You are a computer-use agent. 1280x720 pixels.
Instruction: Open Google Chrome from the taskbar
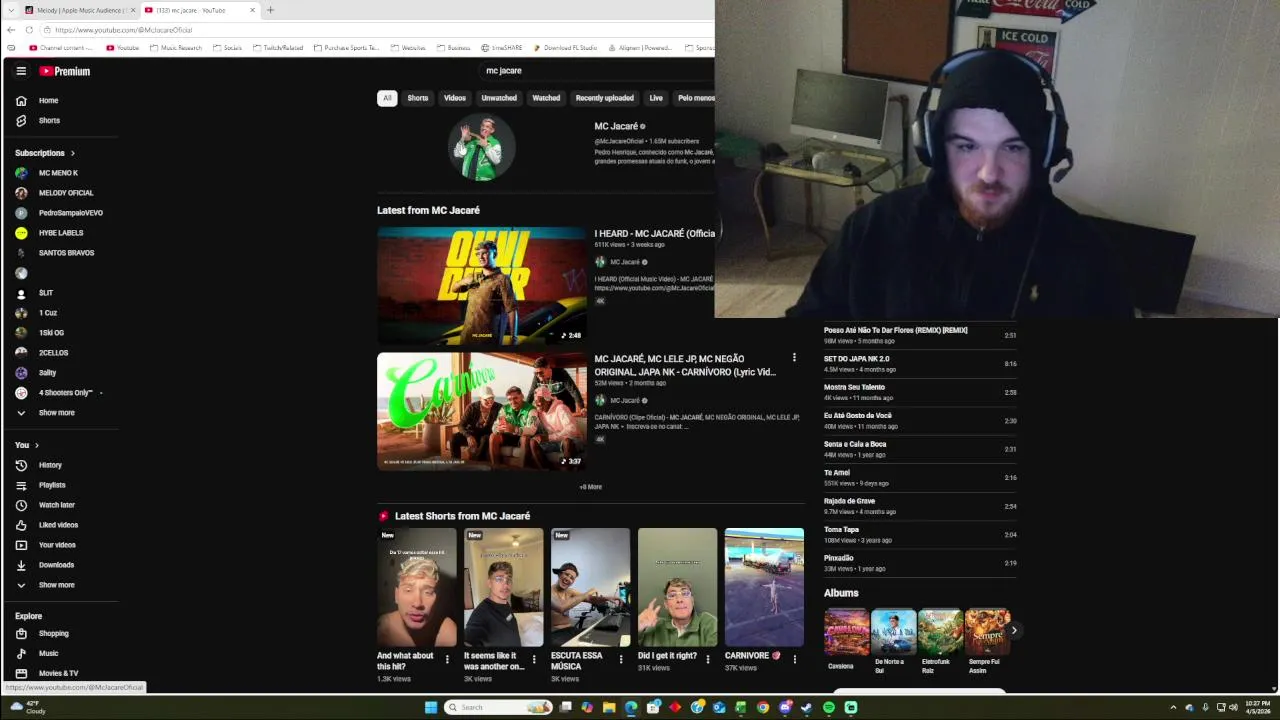pyautogui.click(x=763, y=707)
